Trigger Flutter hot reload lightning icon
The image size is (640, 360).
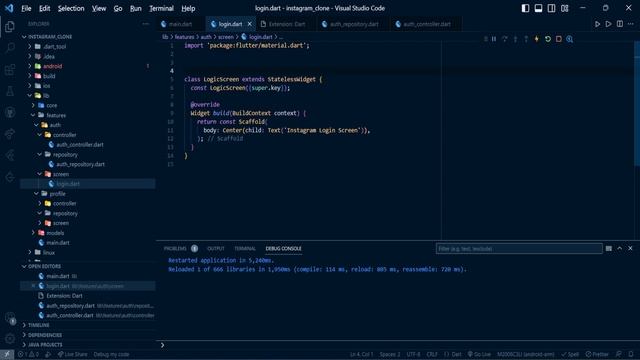coord(537,39)
